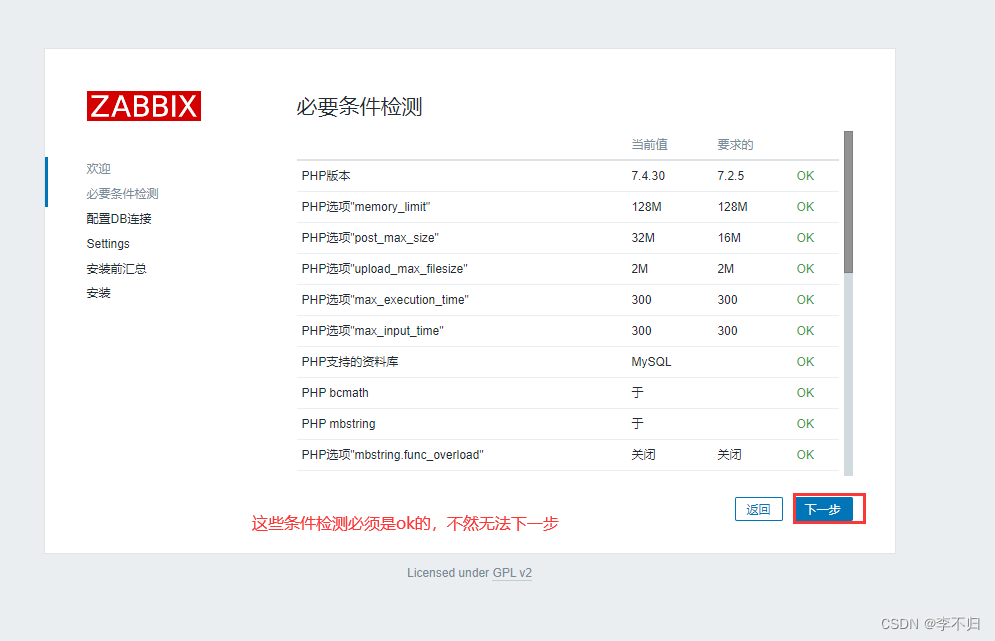Viewport: 995px width, 641px height.
Task: Click the Licensed under footer text
Action: coord(448,572)
